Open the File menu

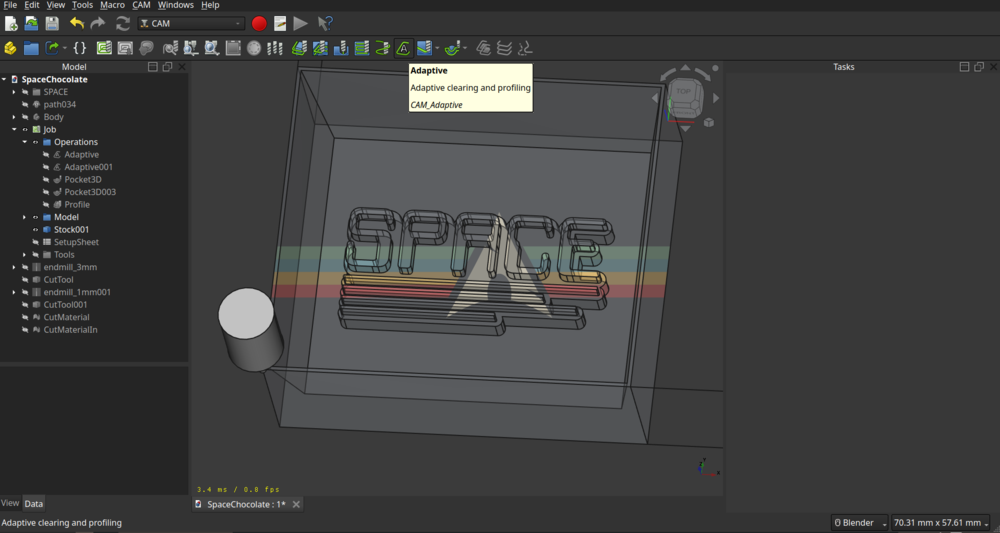10,5
